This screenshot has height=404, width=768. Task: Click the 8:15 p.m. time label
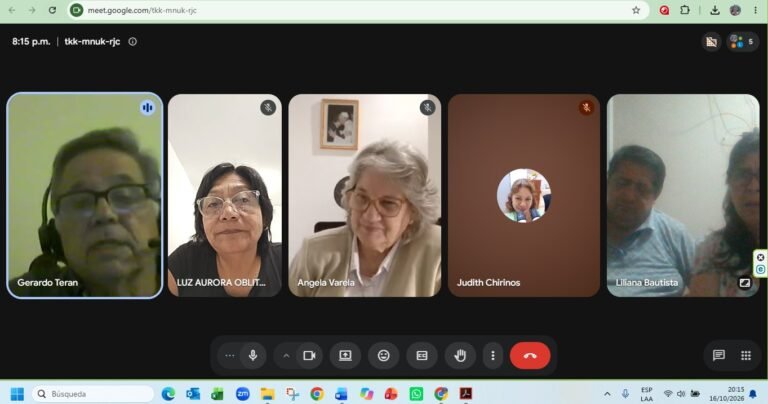tap(31, 42)
